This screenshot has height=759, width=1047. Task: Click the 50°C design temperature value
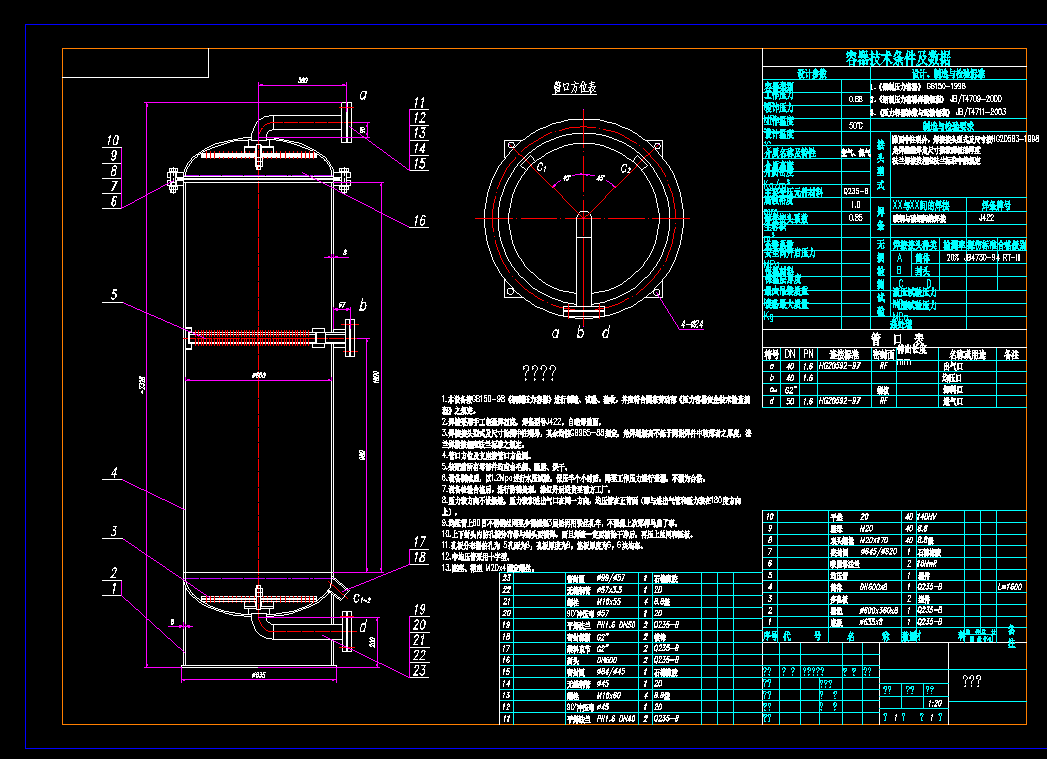(857, 125)
